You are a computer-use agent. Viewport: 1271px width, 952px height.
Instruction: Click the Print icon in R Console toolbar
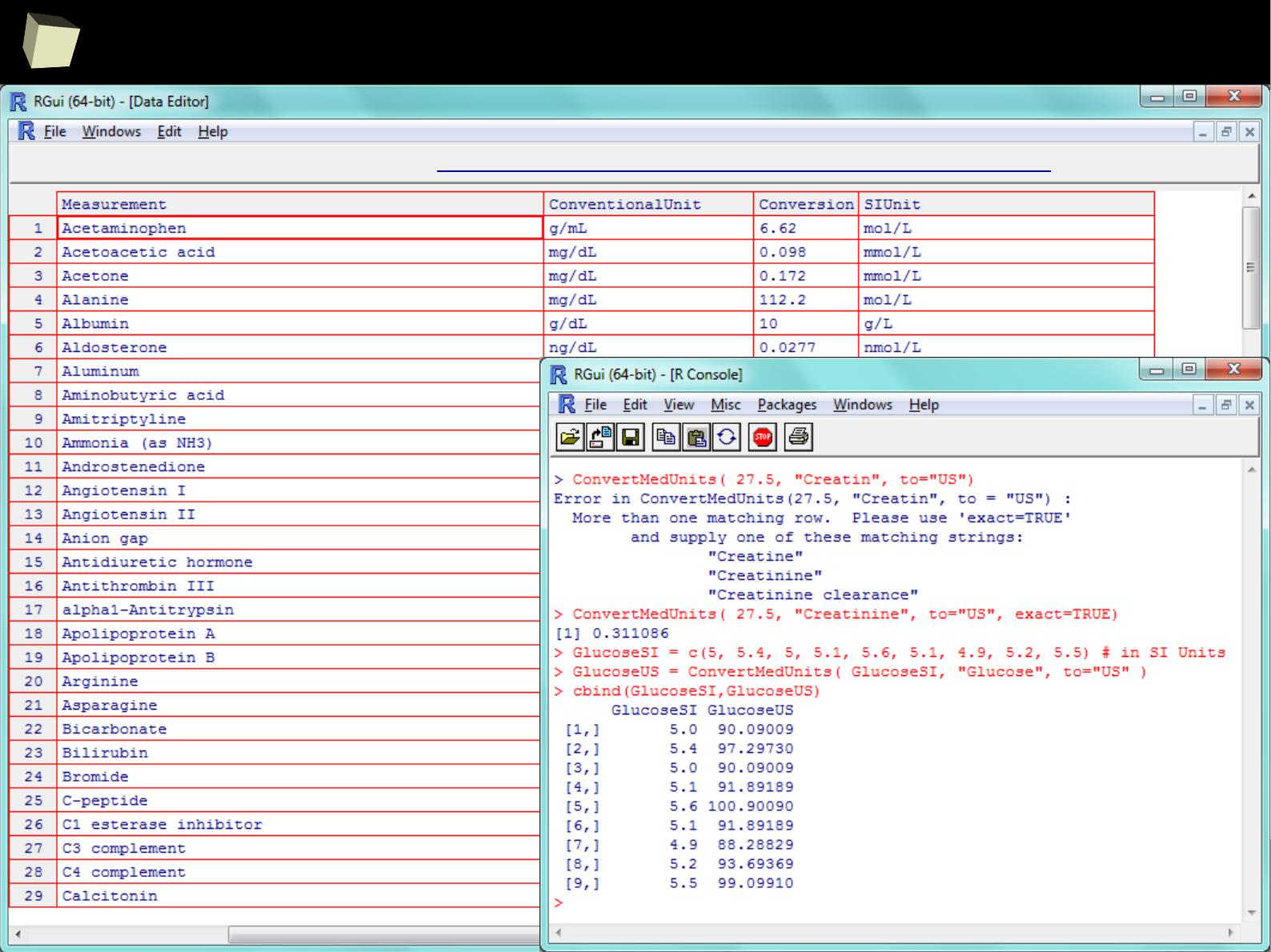(799, 437)
